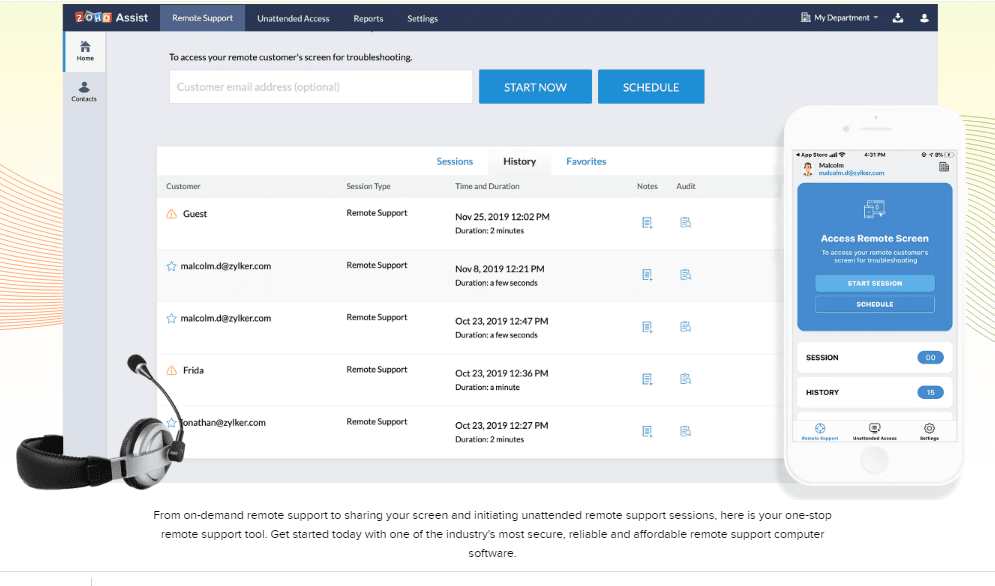Favorite the Nov 8 malcolm.d@zylker.com session
The image size is (995, 586).
pos(171,266)
